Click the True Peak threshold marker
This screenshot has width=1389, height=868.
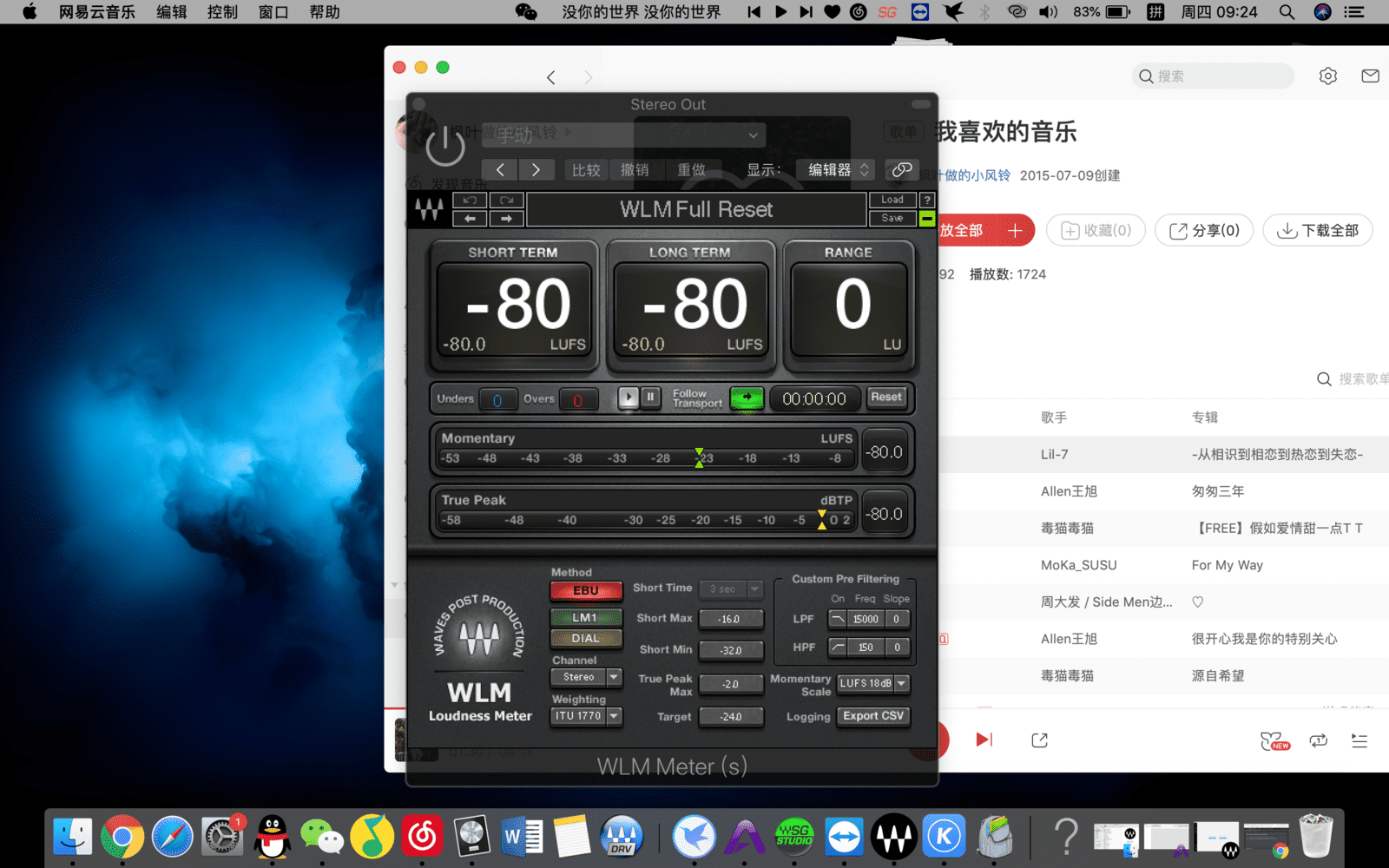click(822, 520)
